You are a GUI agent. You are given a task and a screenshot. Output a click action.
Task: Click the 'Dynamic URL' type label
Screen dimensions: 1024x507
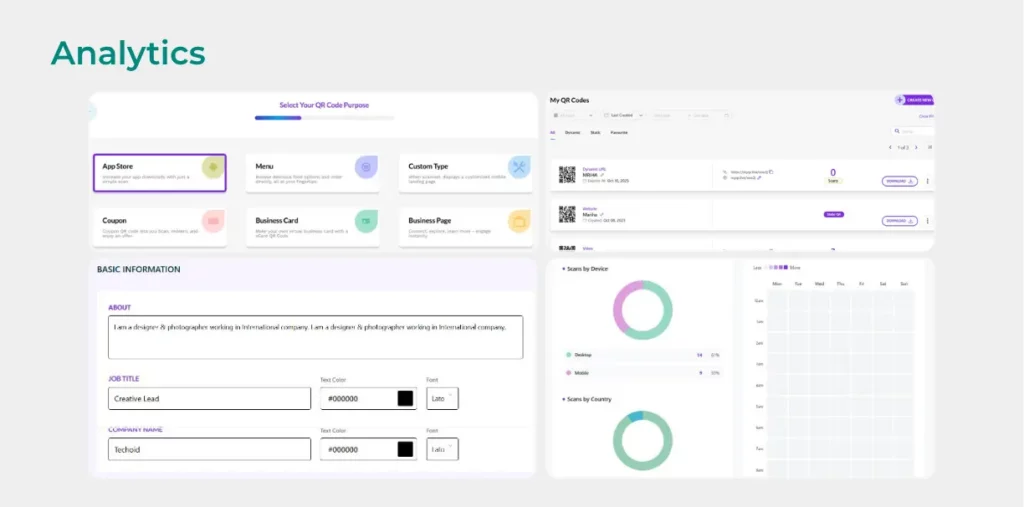(x=594, y=169)
